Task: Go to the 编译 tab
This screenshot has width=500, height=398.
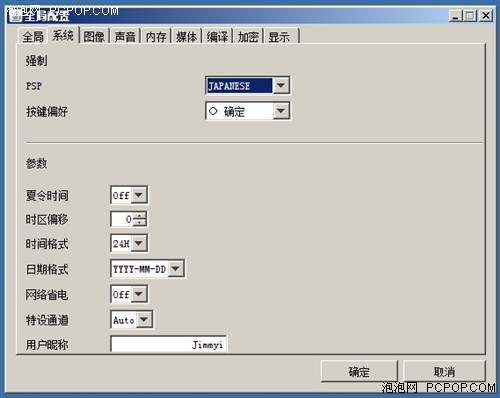Action: click(x=217, y=36)
